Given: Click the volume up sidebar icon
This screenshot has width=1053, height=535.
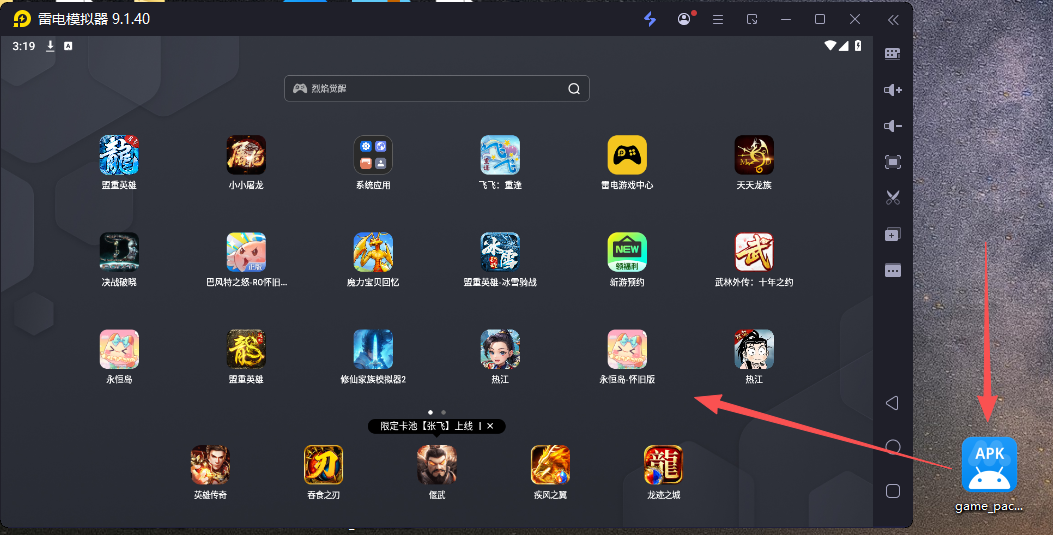Looking at the screenshot, I should click(893, 90).
